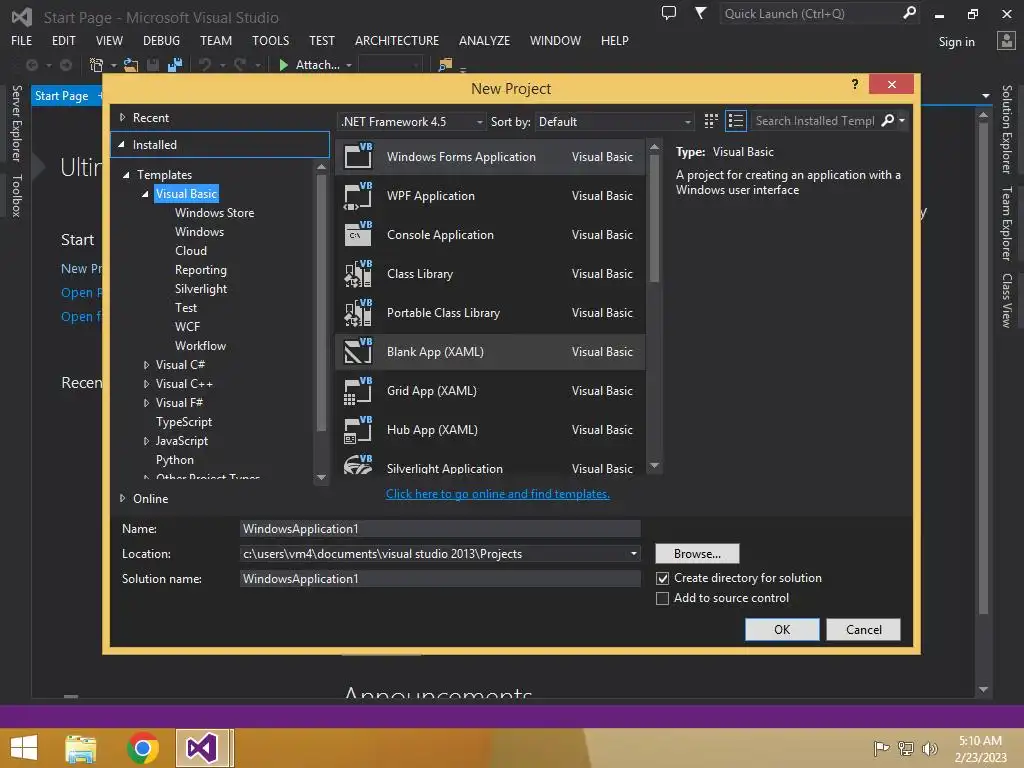Click the volume speaker tray icon
The width and height of the screenshot is (1024, 768).
pos(929,748)
